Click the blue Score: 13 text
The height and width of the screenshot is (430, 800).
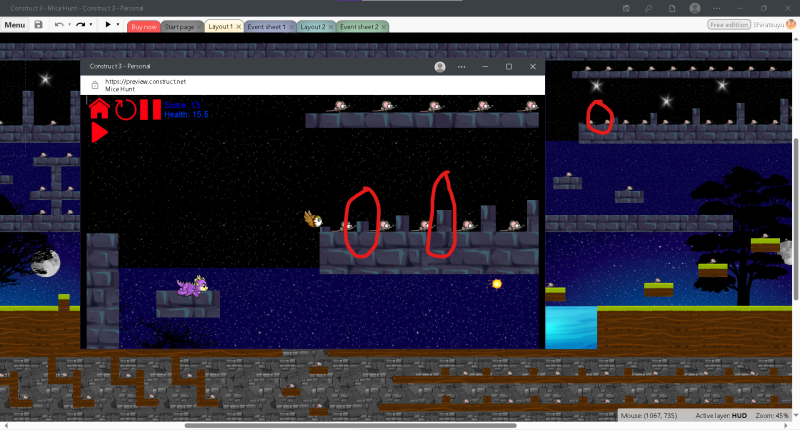point(182,105)
